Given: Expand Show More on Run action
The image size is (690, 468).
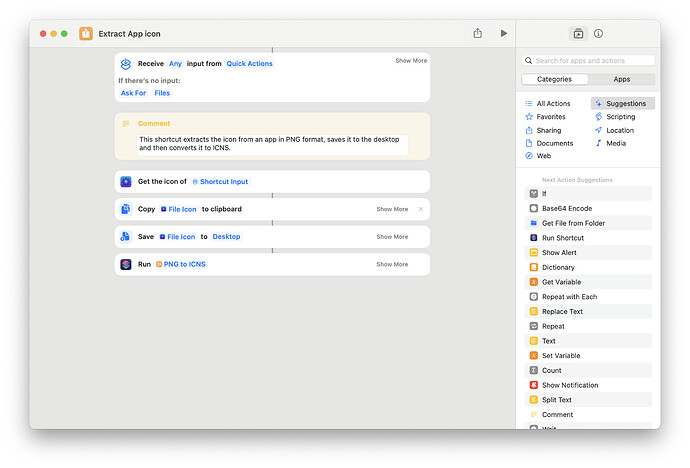Looking at the screenshot, I should [x=392, y=264].
